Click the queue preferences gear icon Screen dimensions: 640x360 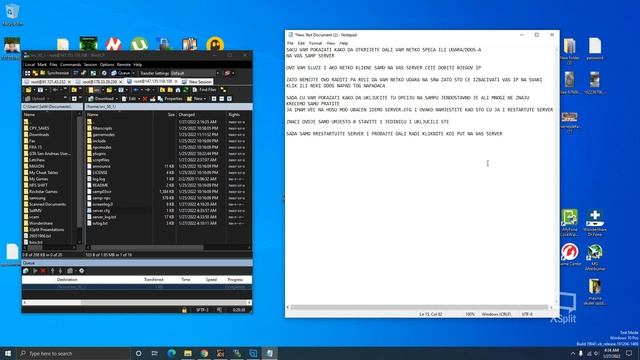coord(82,271)
